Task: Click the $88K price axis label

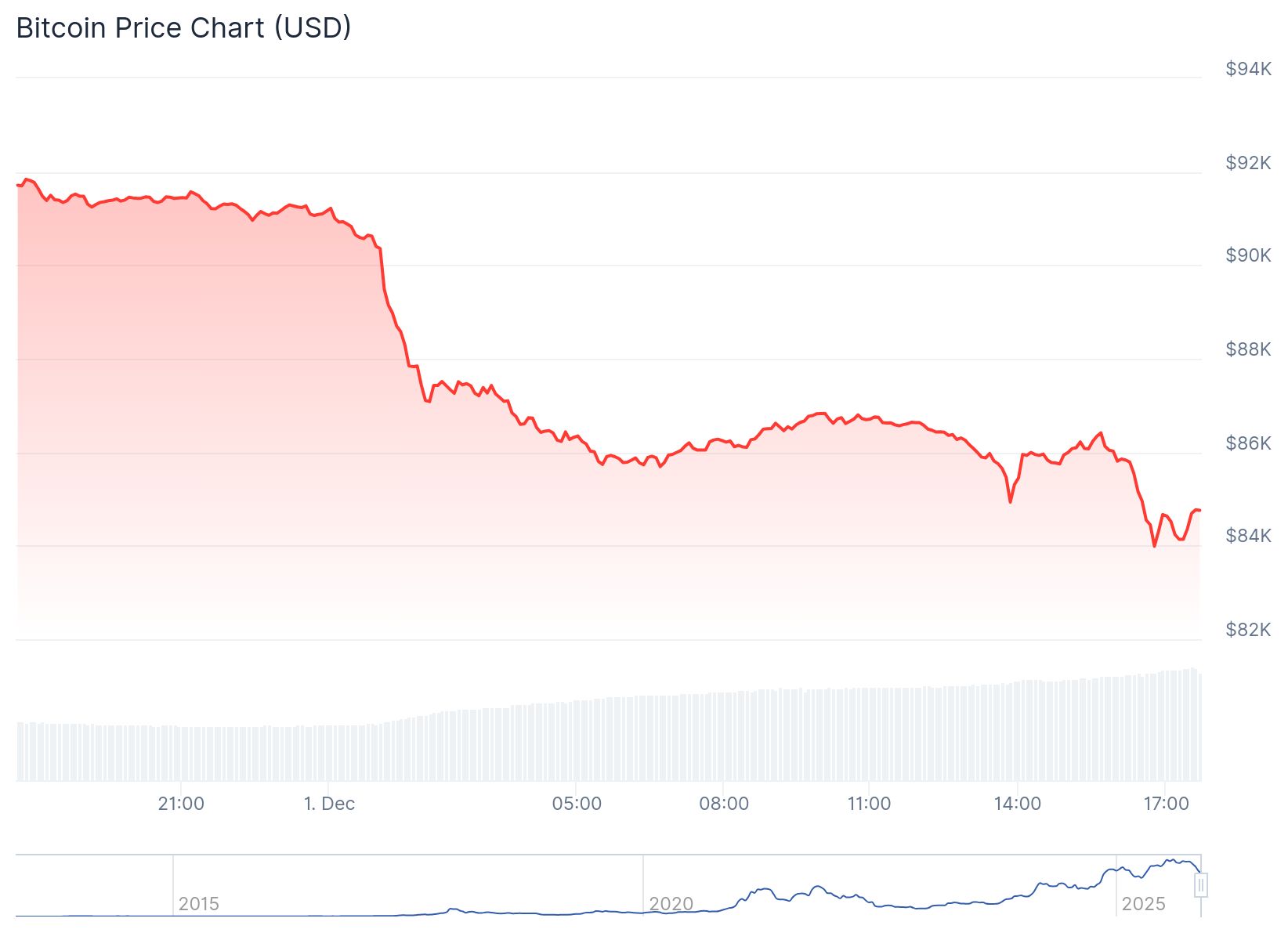Action: tap(1248, 349)
